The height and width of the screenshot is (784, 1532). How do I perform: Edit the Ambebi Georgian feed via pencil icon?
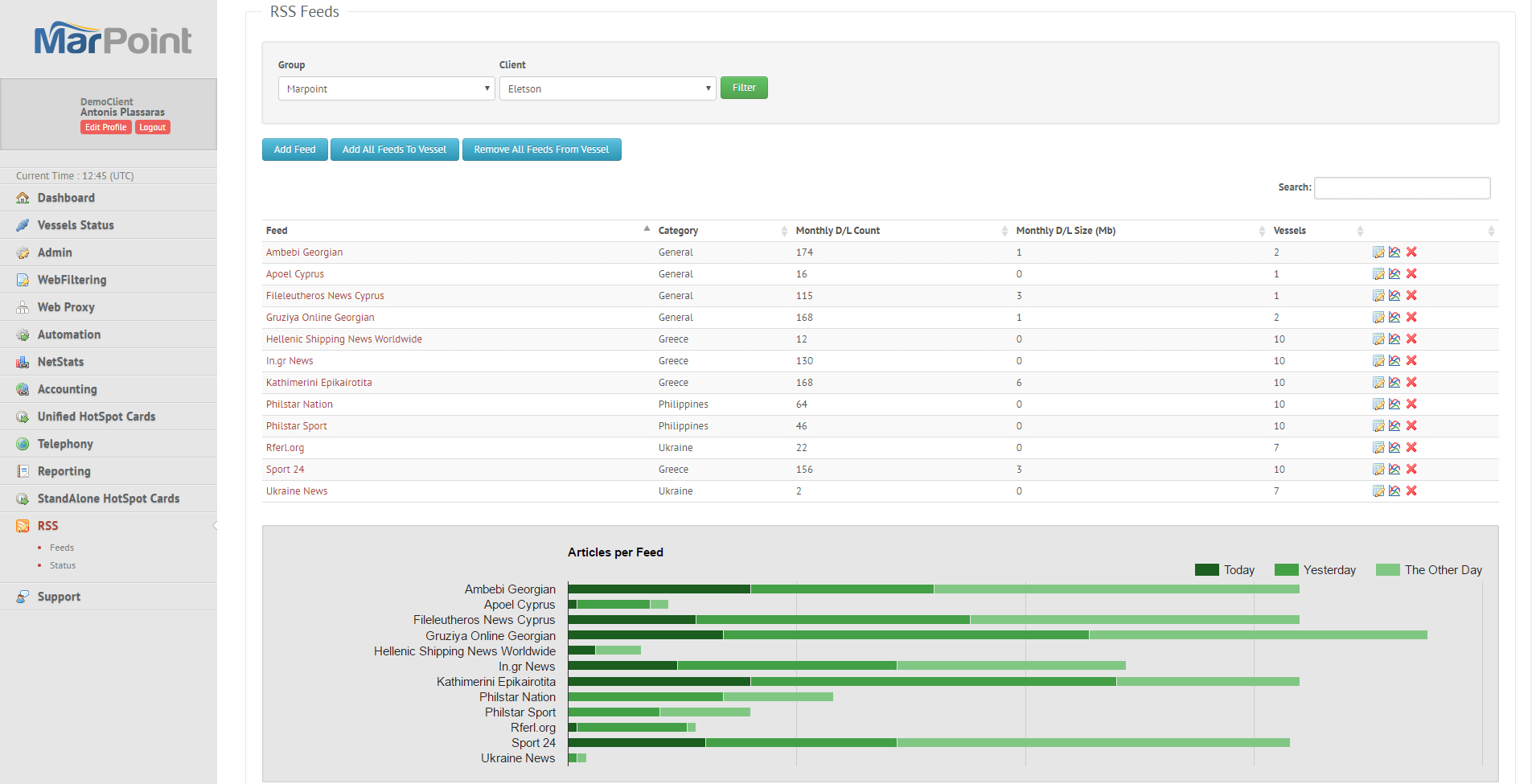tap(1378, 252)
